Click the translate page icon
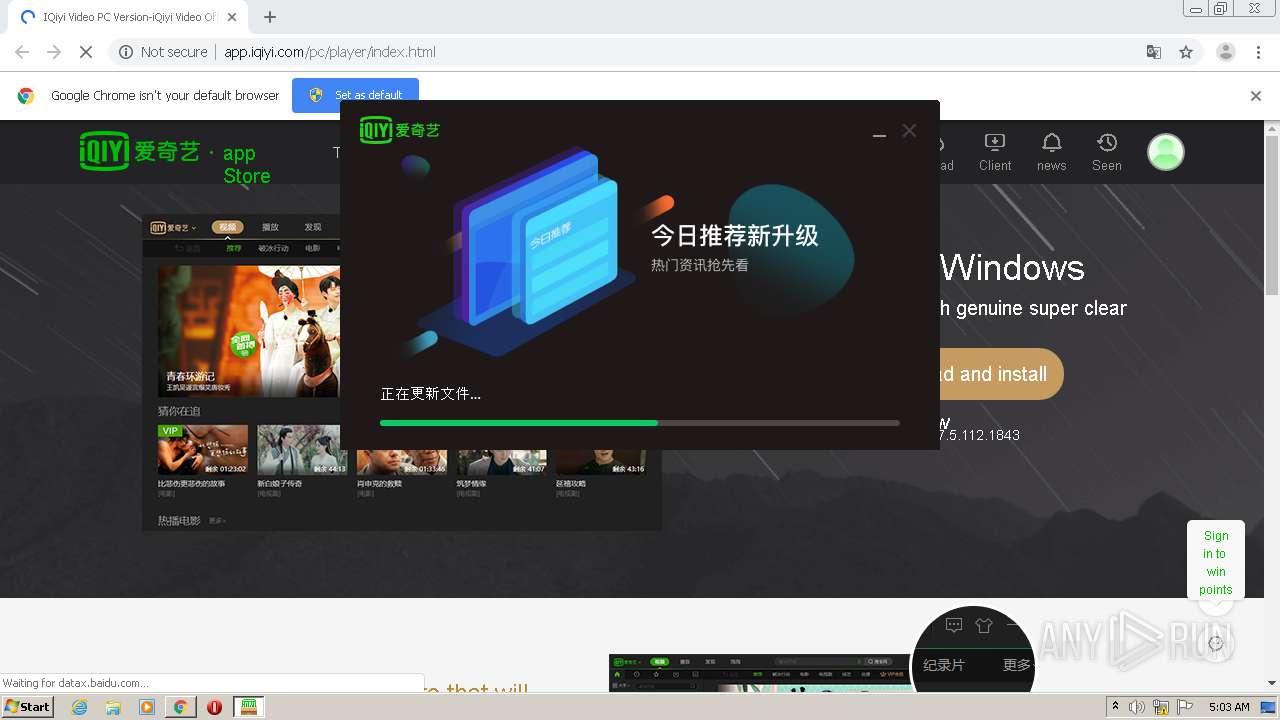 [x=1153, y=52]
